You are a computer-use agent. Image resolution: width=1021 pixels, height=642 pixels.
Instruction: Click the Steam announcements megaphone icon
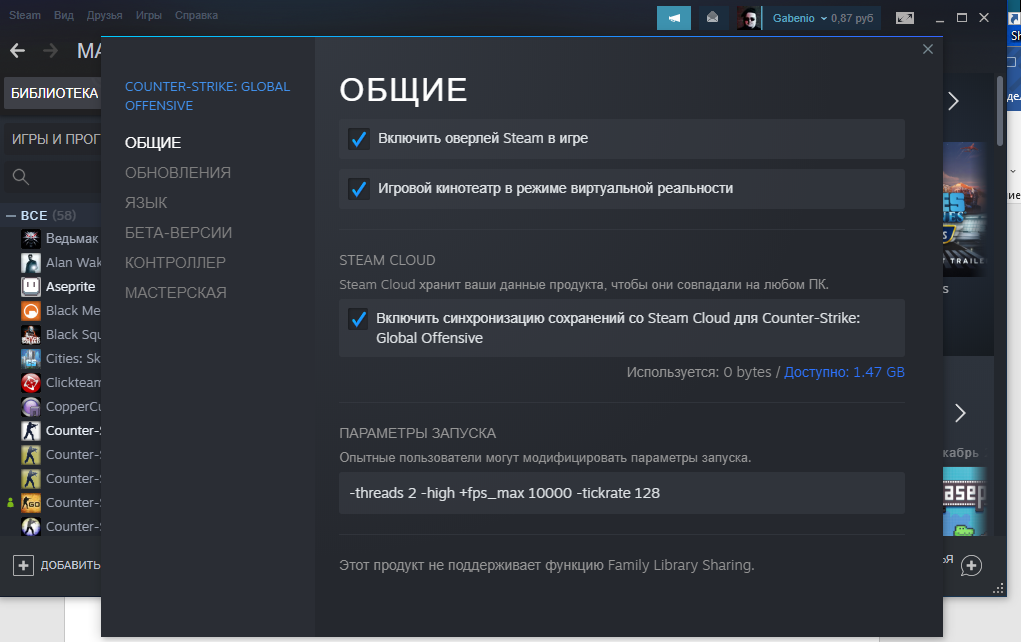tap(673, 18)
